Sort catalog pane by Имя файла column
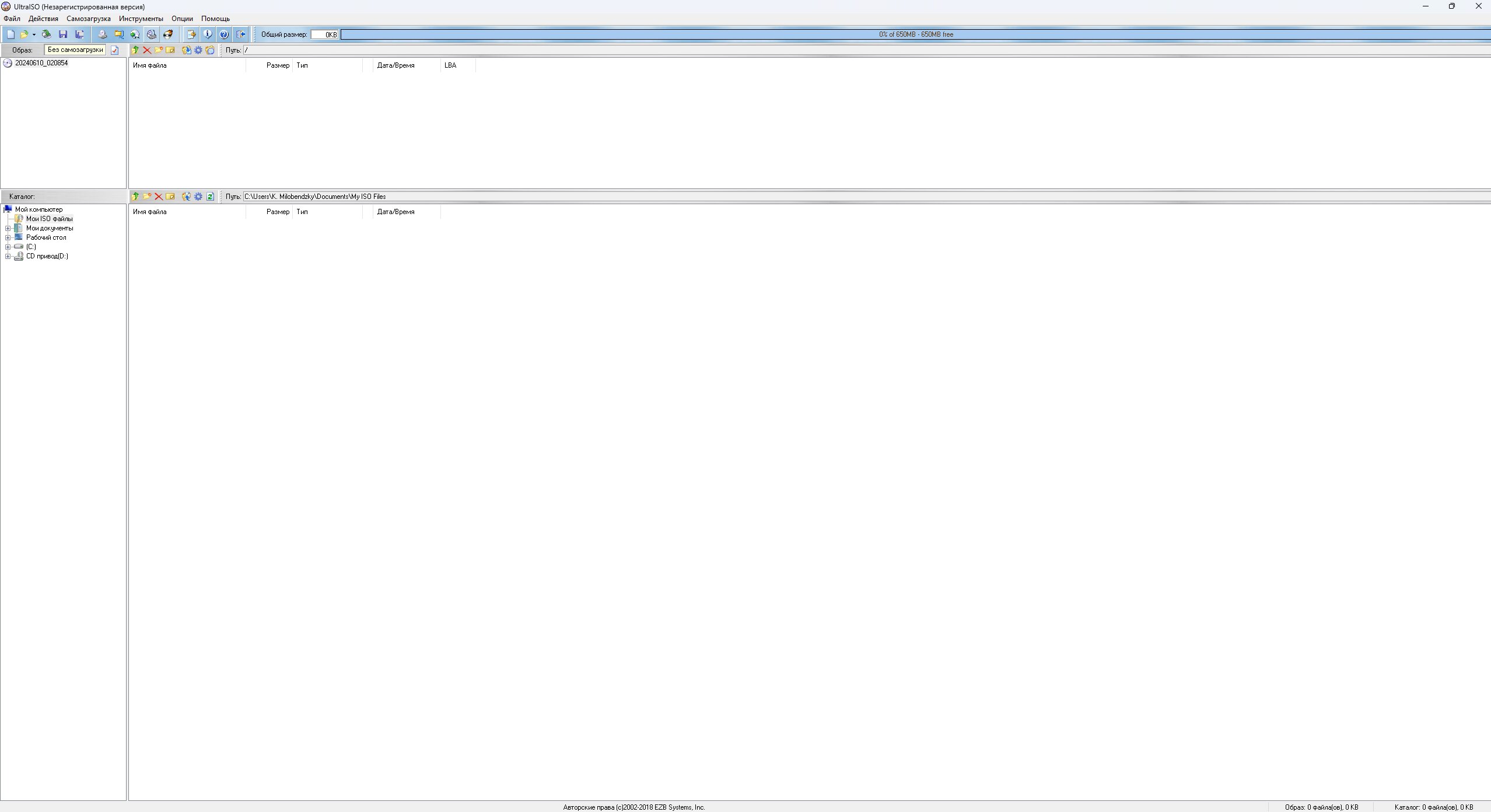The width and height of the screenshot is (1491, 812). click(187, 212)
